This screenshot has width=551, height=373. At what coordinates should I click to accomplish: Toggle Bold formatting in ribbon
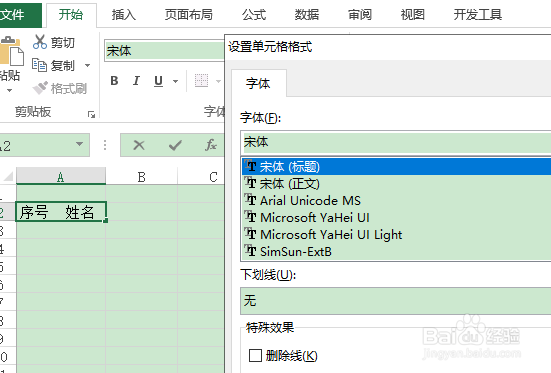(x=114, y=81)
